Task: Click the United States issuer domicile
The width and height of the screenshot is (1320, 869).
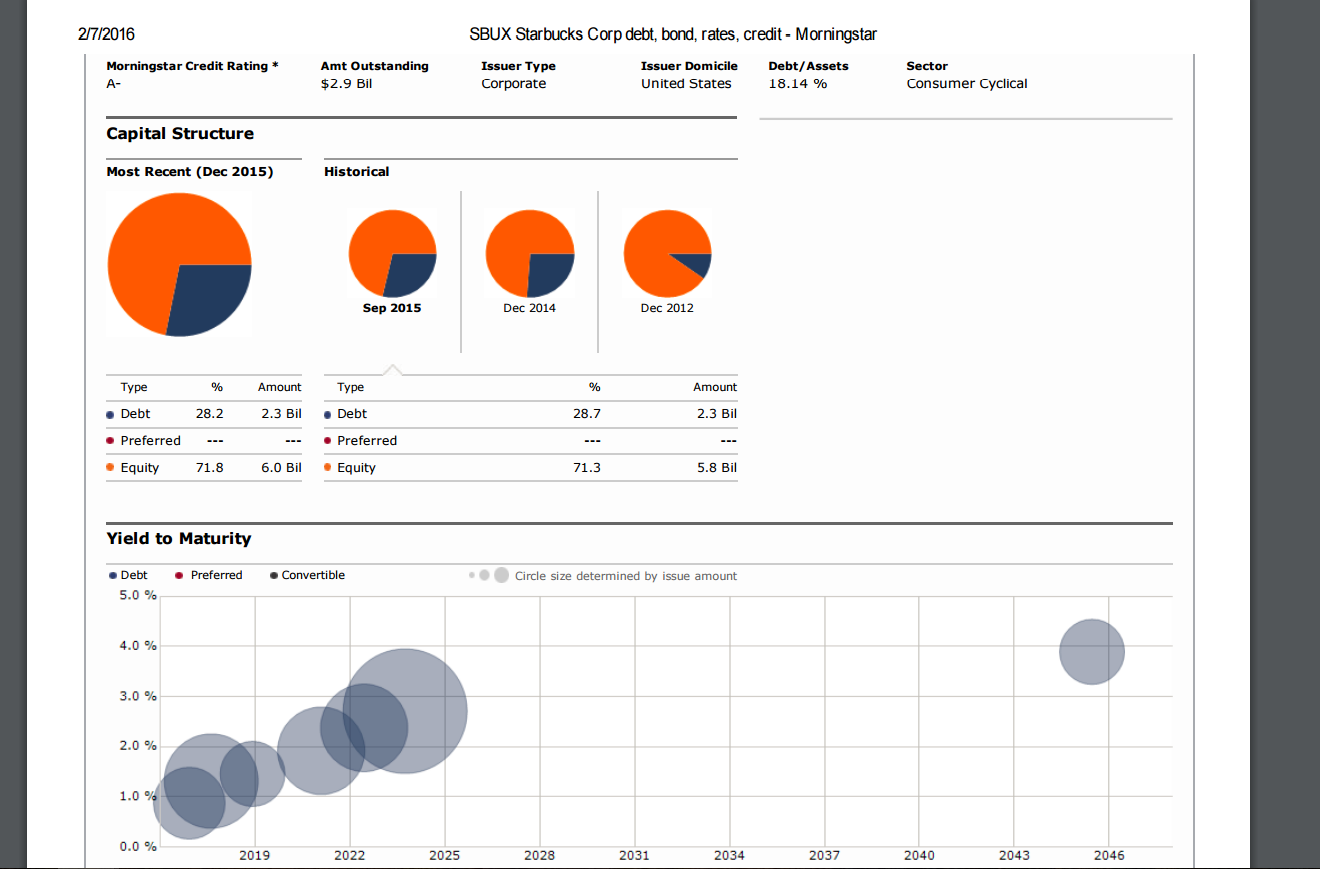Action: coord(686,84)
